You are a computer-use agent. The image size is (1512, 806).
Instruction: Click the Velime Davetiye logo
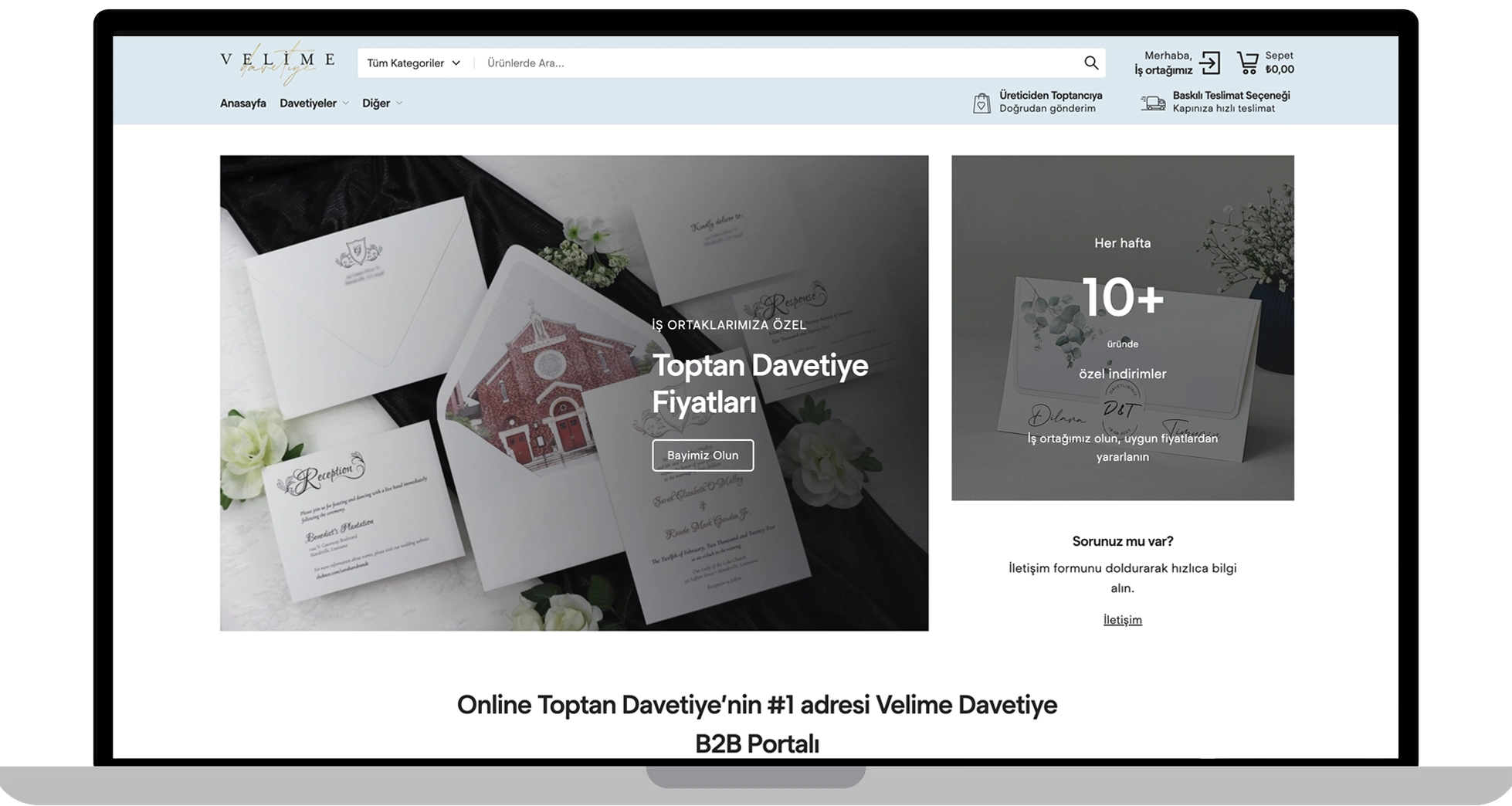[x=277, y=63]
